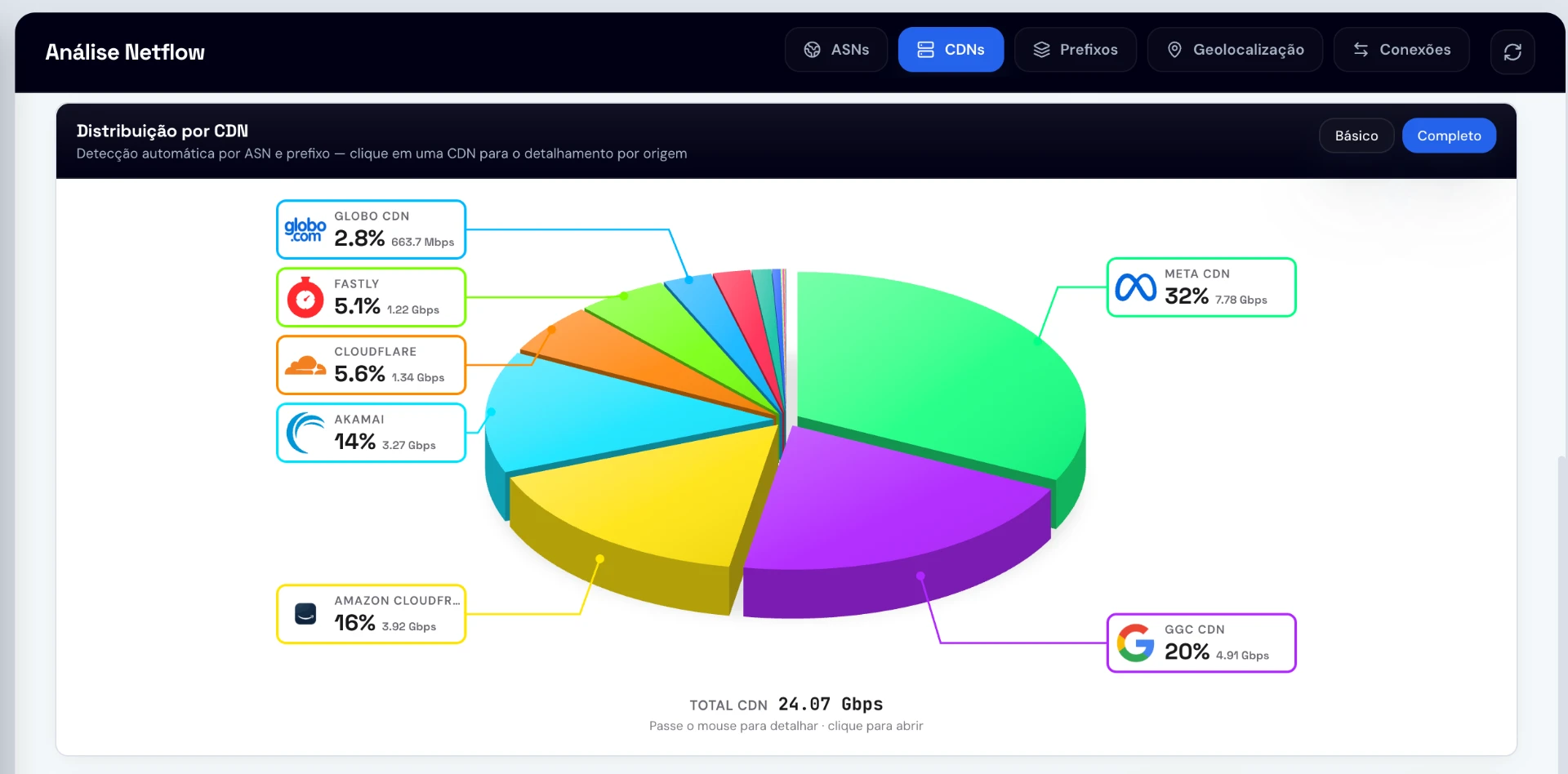Switch to the Prefixos tab
1568x774 pixels.
pos(1076,50)
